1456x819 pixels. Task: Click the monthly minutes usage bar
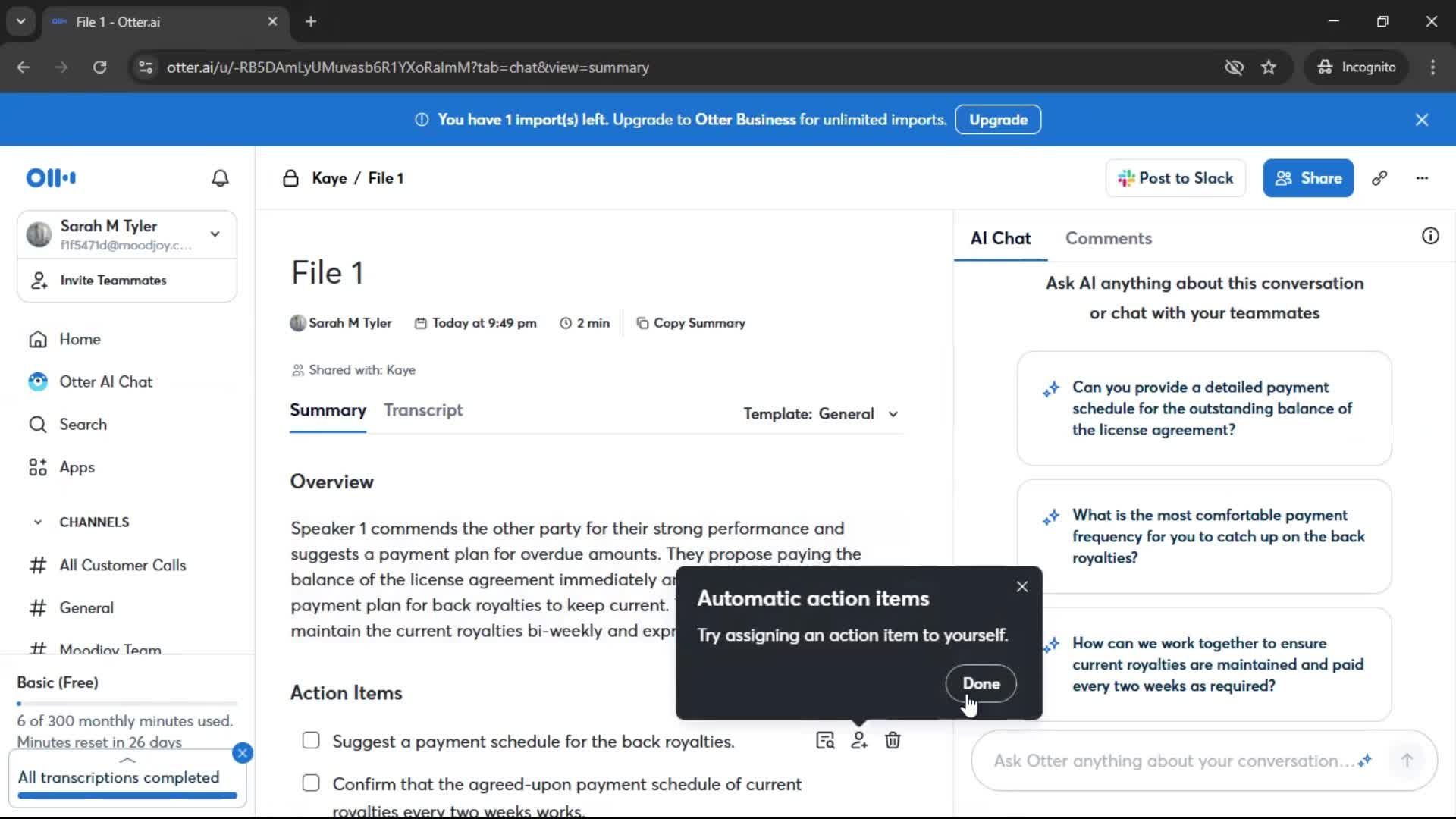[127, 704]
